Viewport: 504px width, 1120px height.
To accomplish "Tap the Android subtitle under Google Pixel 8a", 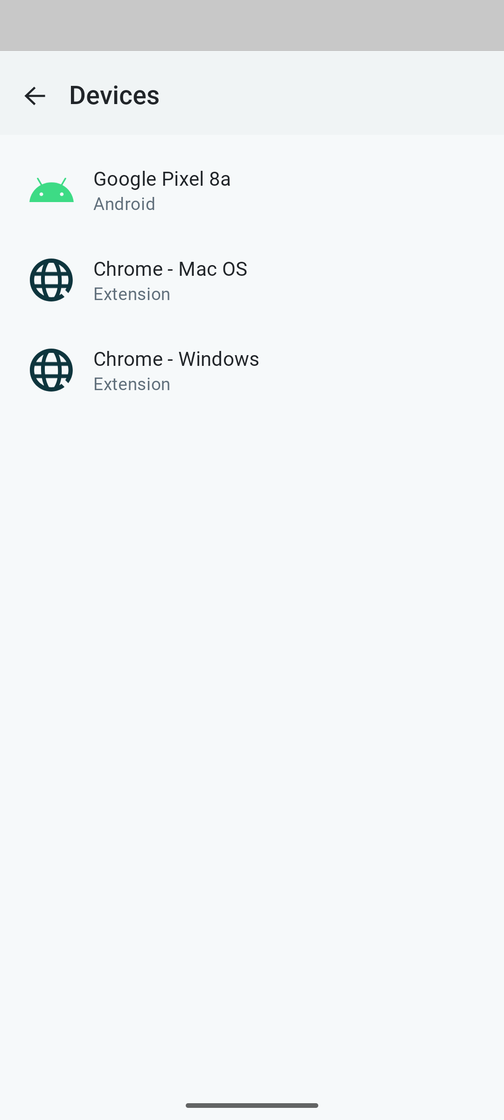I will 124,204.
